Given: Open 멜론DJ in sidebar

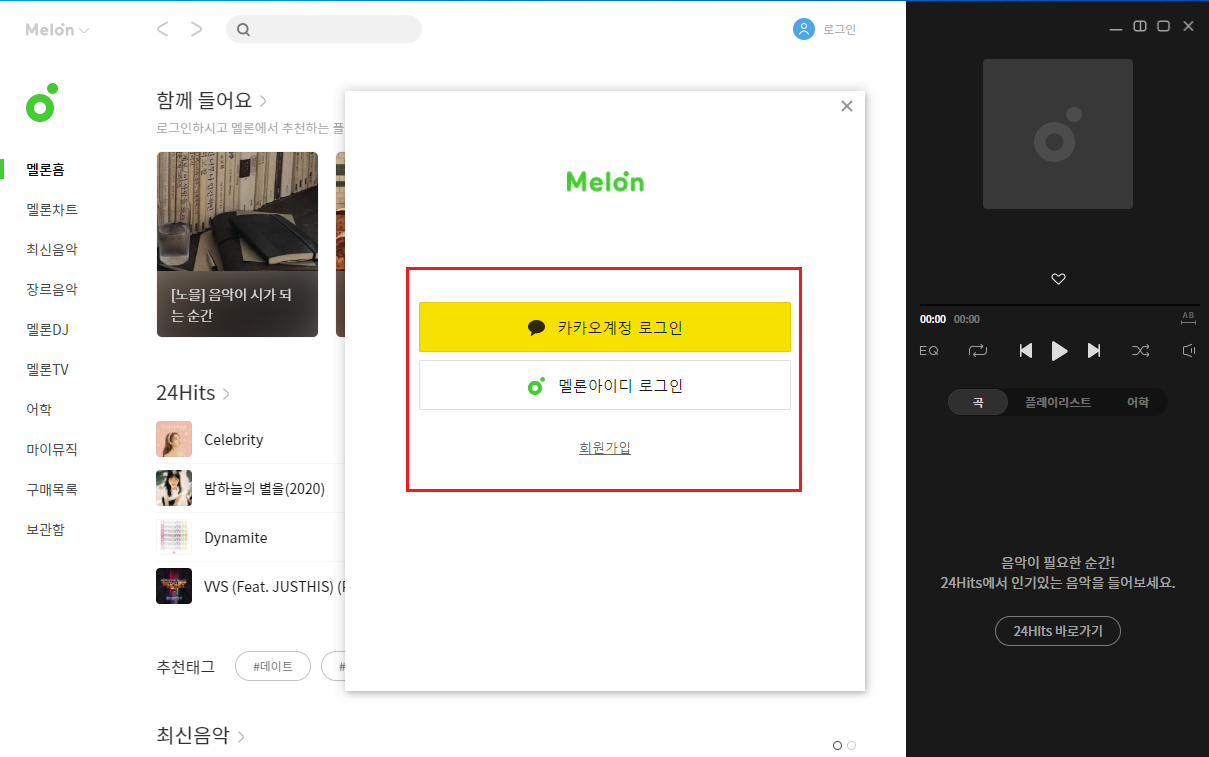Looking at the screenshot, I should coord(47,330).
